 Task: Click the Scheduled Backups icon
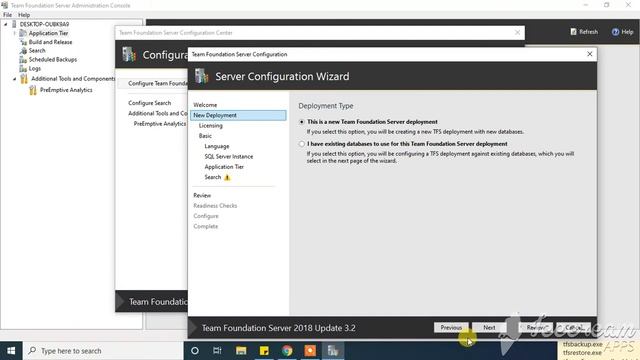23,60
